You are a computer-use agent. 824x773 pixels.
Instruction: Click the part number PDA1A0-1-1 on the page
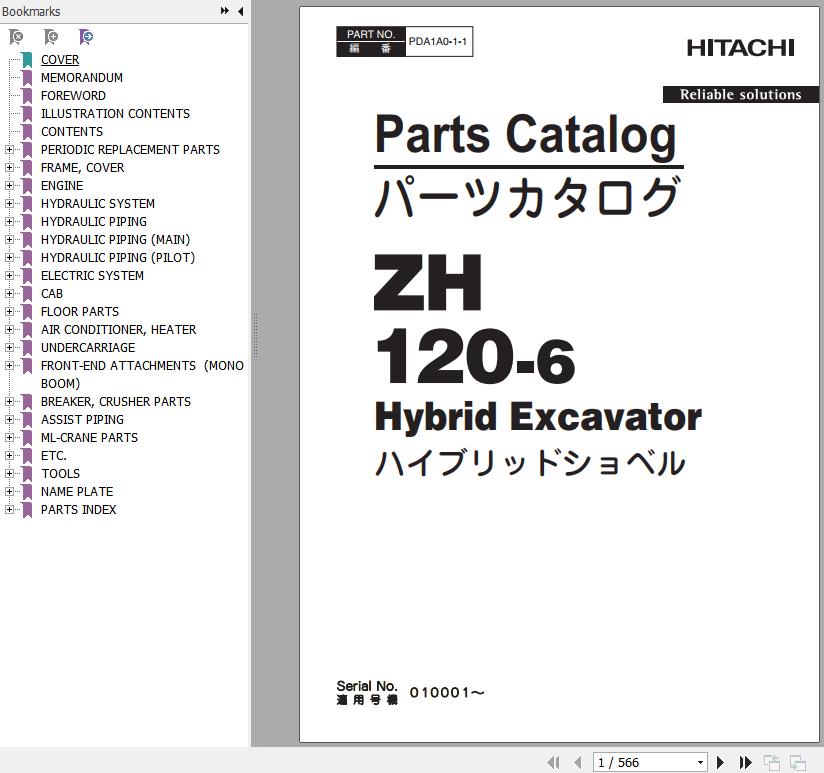pyautogui.click(x=438, y=42)
